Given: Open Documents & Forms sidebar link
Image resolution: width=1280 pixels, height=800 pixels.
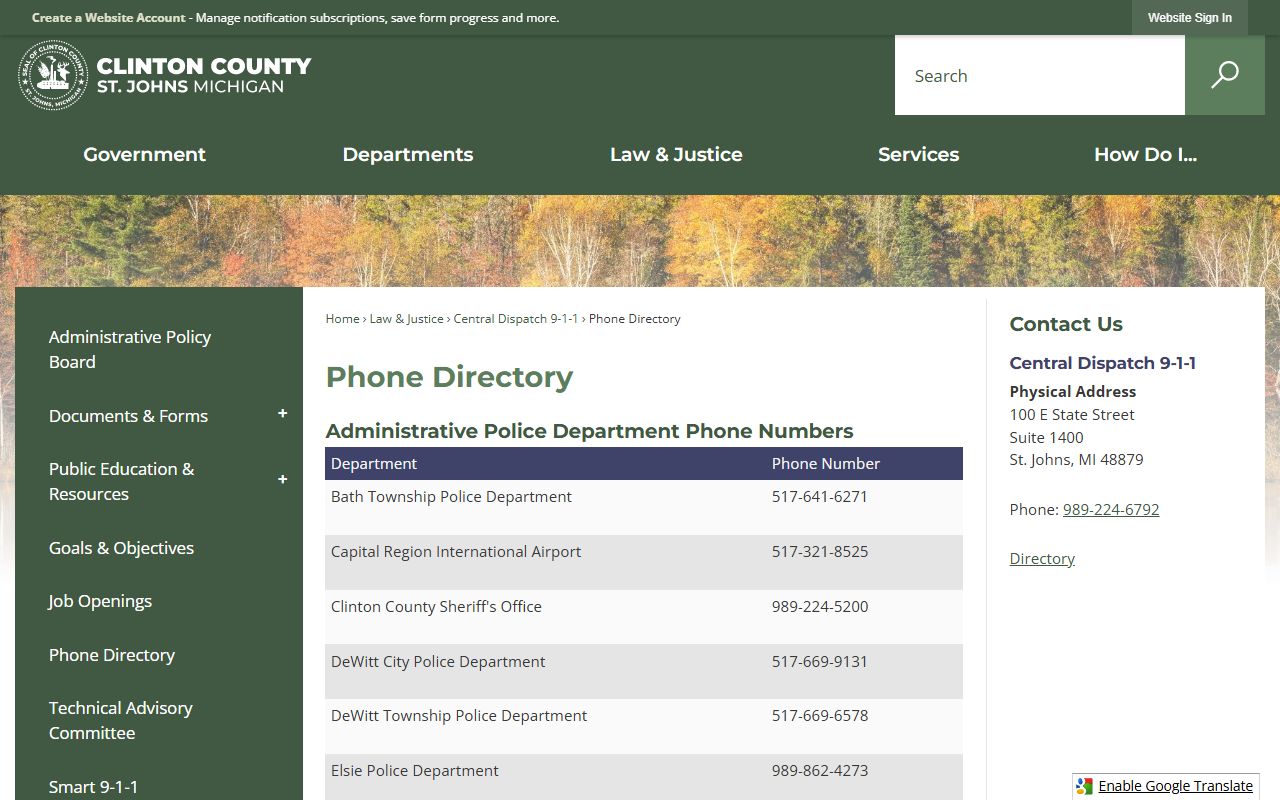Looking at the screenshot, I should [128, 416].
